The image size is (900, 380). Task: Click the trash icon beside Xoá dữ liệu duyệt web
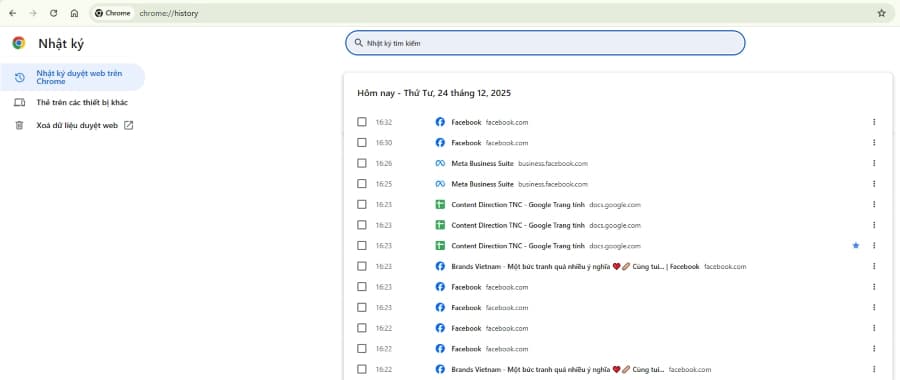coord(20,125)
